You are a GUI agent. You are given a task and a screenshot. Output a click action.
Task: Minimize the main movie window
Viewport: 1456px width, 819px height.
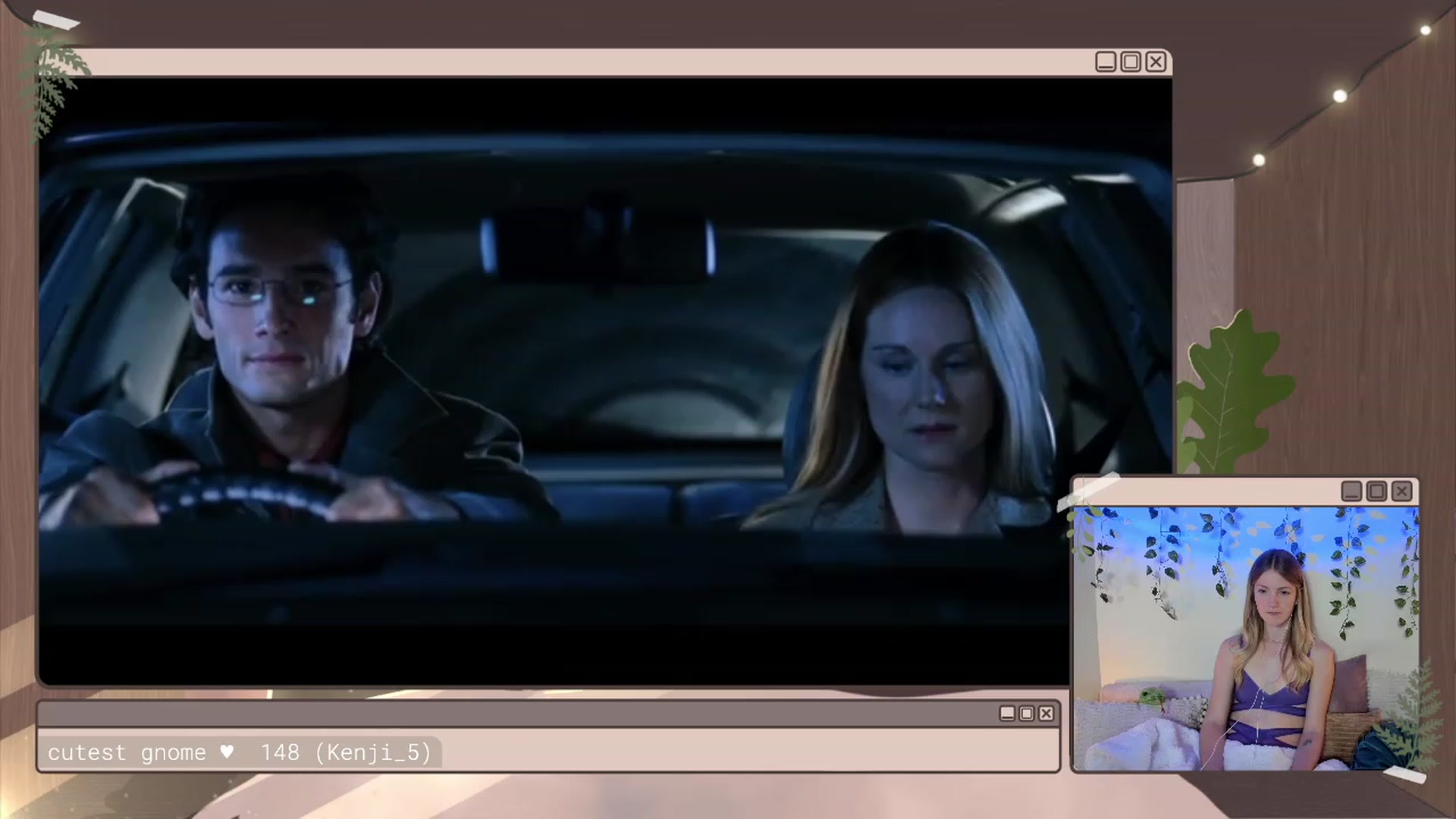coord(1106,62)
